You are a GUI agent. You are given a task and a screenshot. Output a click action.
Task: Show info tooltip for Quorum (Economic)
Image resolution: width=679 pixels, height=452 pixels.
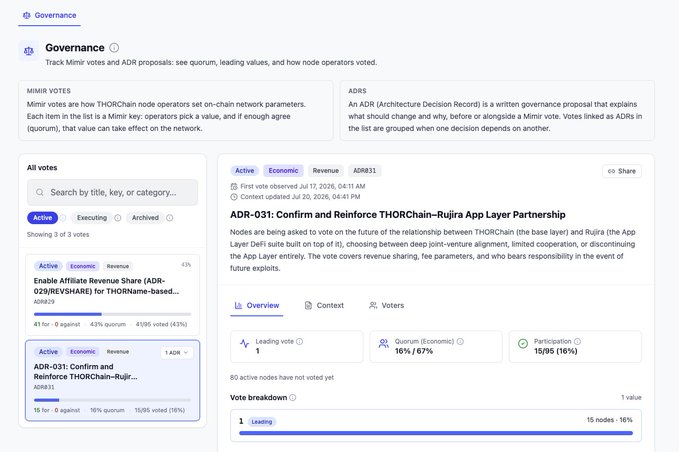(x=460, y=342)
